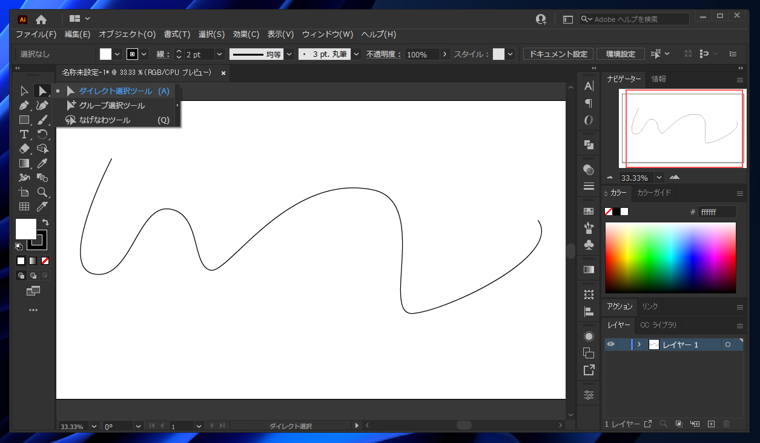
Task: Select the Chart grid tool
Action: (x=24, y=206)
